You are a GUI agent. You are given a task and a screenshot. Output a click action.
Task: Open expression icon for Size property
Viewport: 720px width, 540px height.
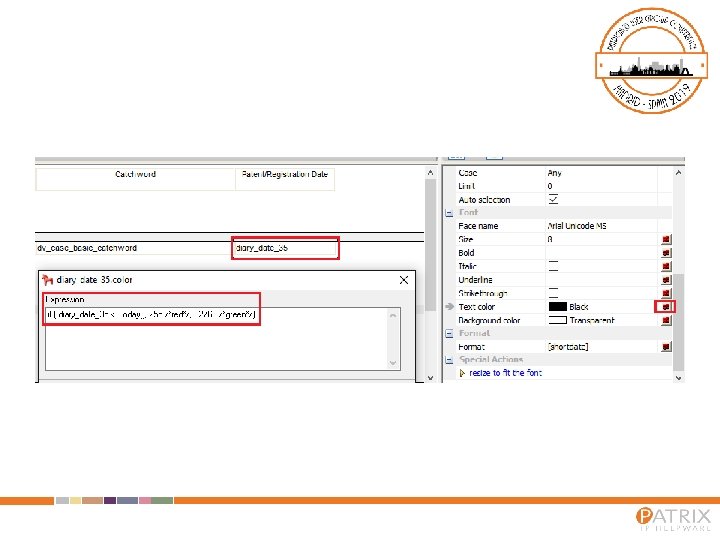666,239
